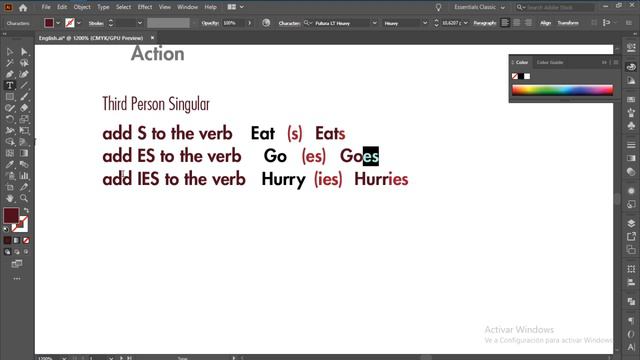
Task: Select the Gradient tool
Action: [24, 153]
